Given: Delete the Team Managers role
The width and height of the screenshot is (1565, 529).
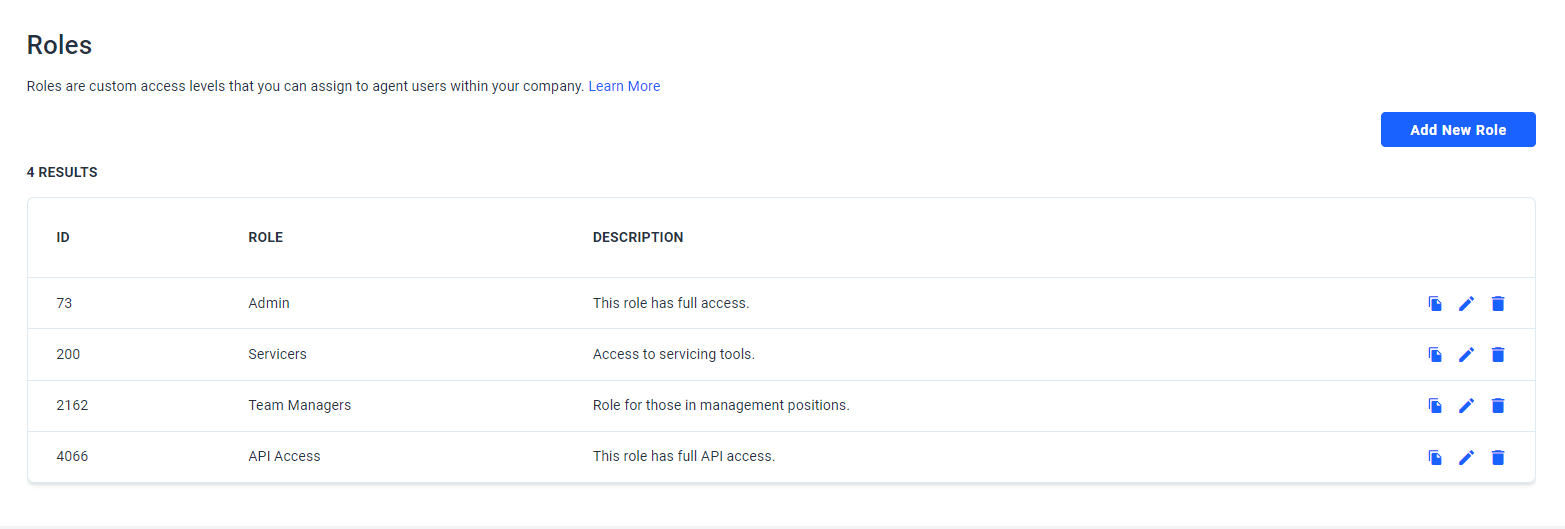Looking at the screenshot, I should [1497, 405].
